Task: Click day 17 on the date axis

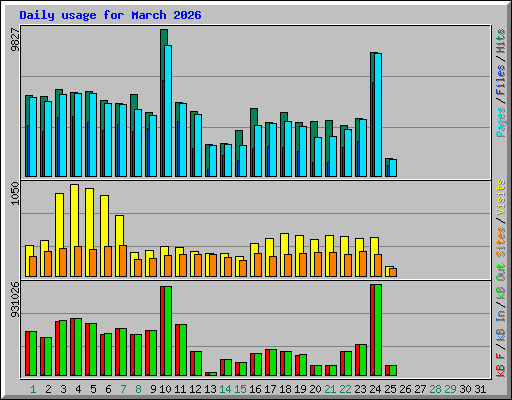Action: 270,389
